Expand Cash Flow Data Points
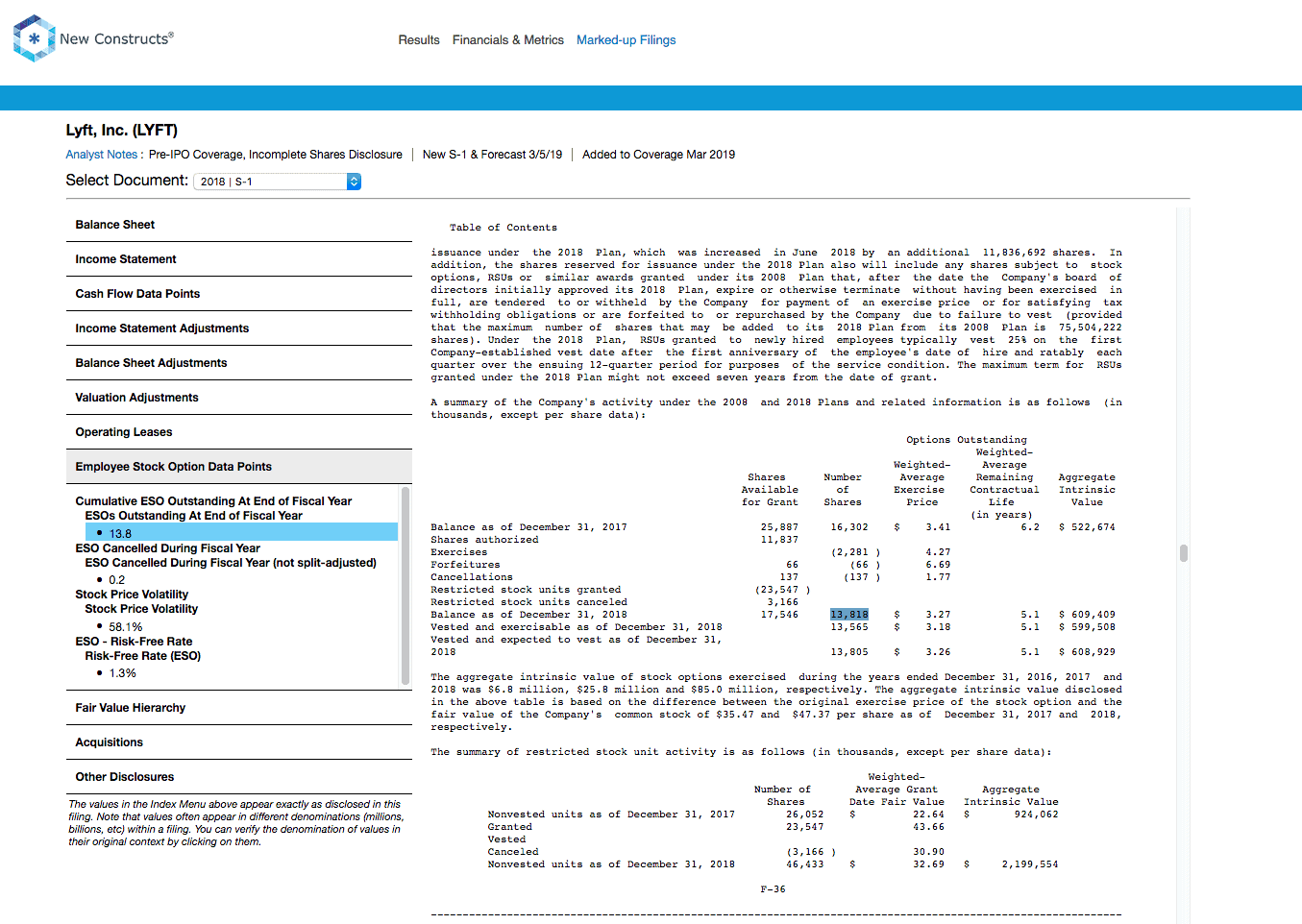The width and height of the screenshot is (1302, 924). click(x=239, y=294)
